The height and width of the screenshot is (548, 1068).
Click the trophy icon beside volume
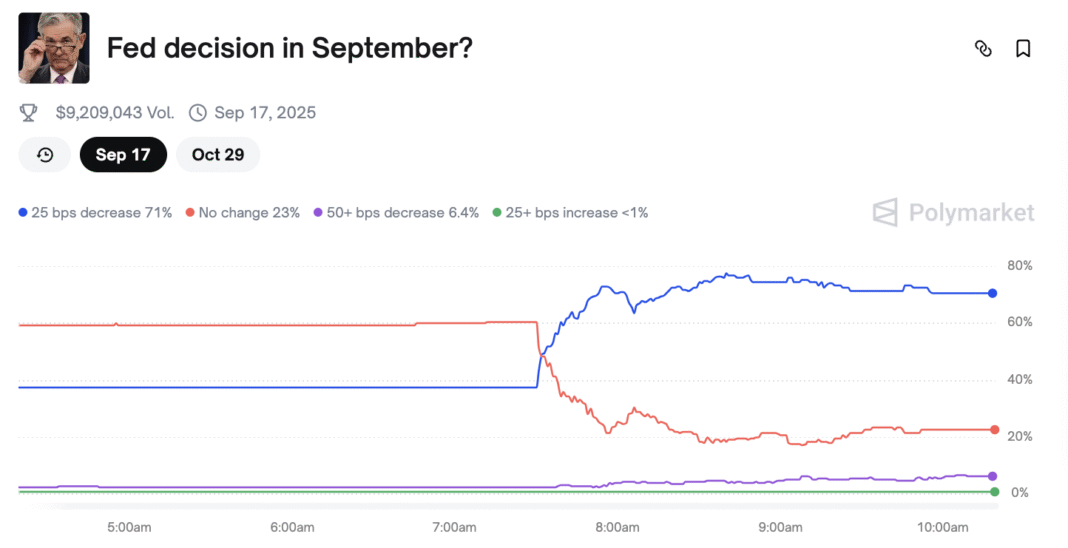click(x=29, y=113)
